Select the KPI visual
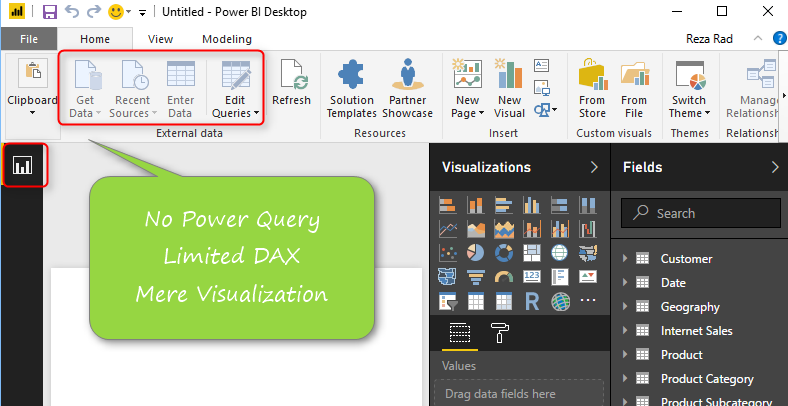The image size is (788, 406). [587, 277]
